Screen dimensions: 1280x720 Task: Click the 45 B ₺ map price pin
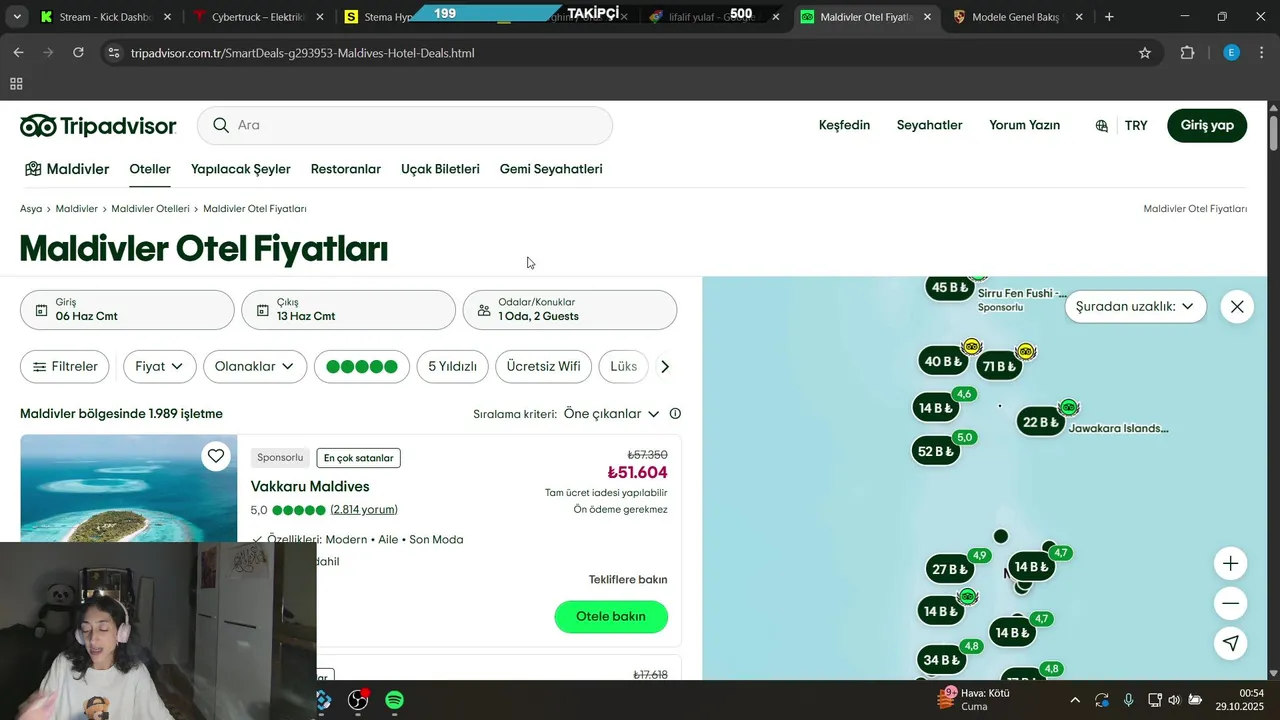tap(950, 288)
